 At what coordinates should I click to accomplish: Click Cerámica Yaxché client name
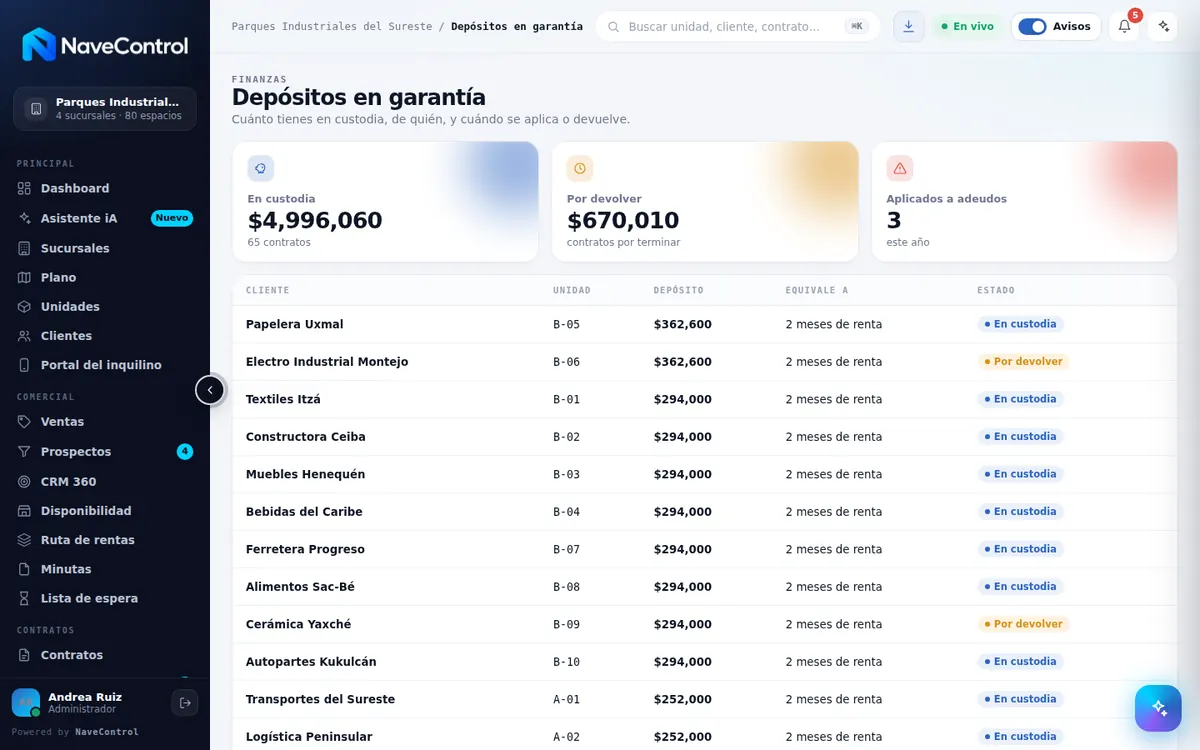(x=298, y=624)
